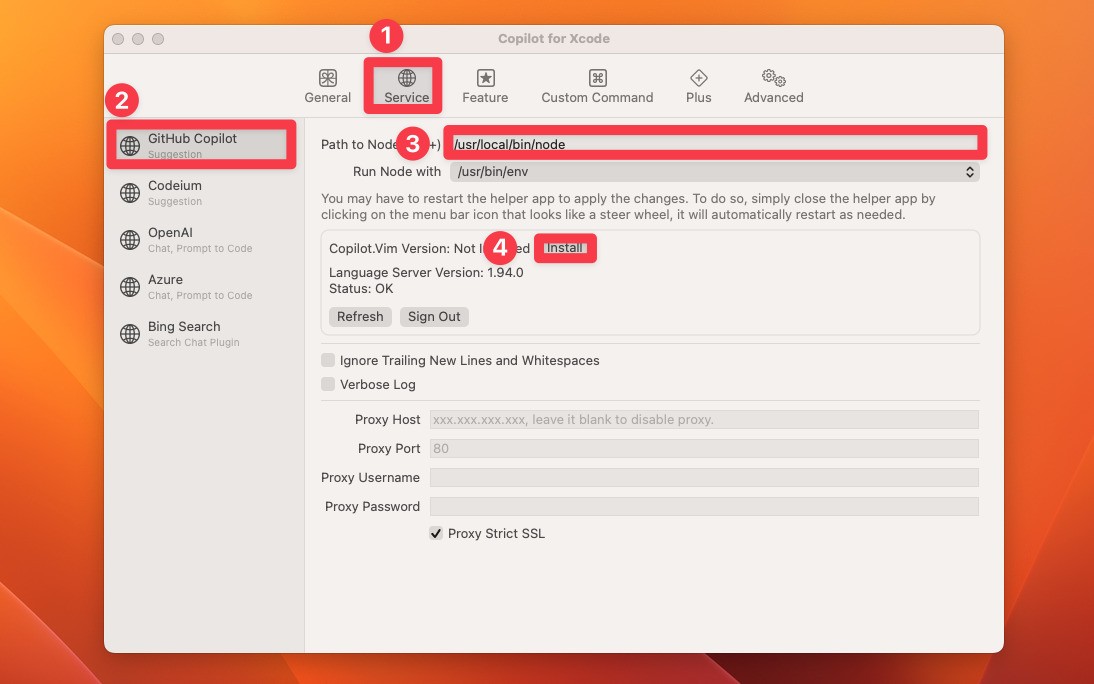Screen dimensions: 1094x684
Task: Refresh the Copilot connection status
Action: 360,316
